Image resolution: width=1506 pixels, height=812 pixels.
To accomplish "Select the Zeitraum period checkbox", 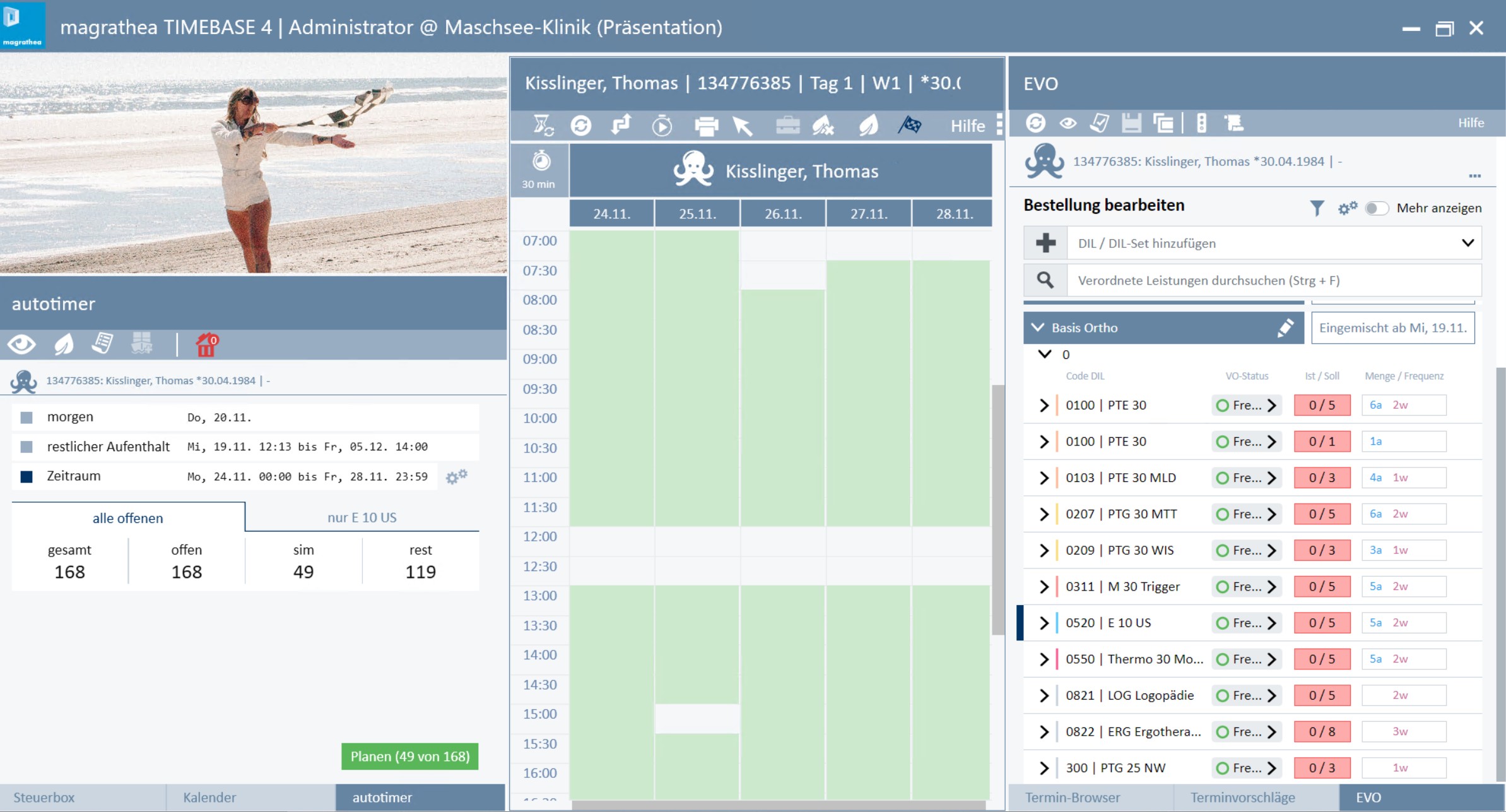I will coord(26,476).
